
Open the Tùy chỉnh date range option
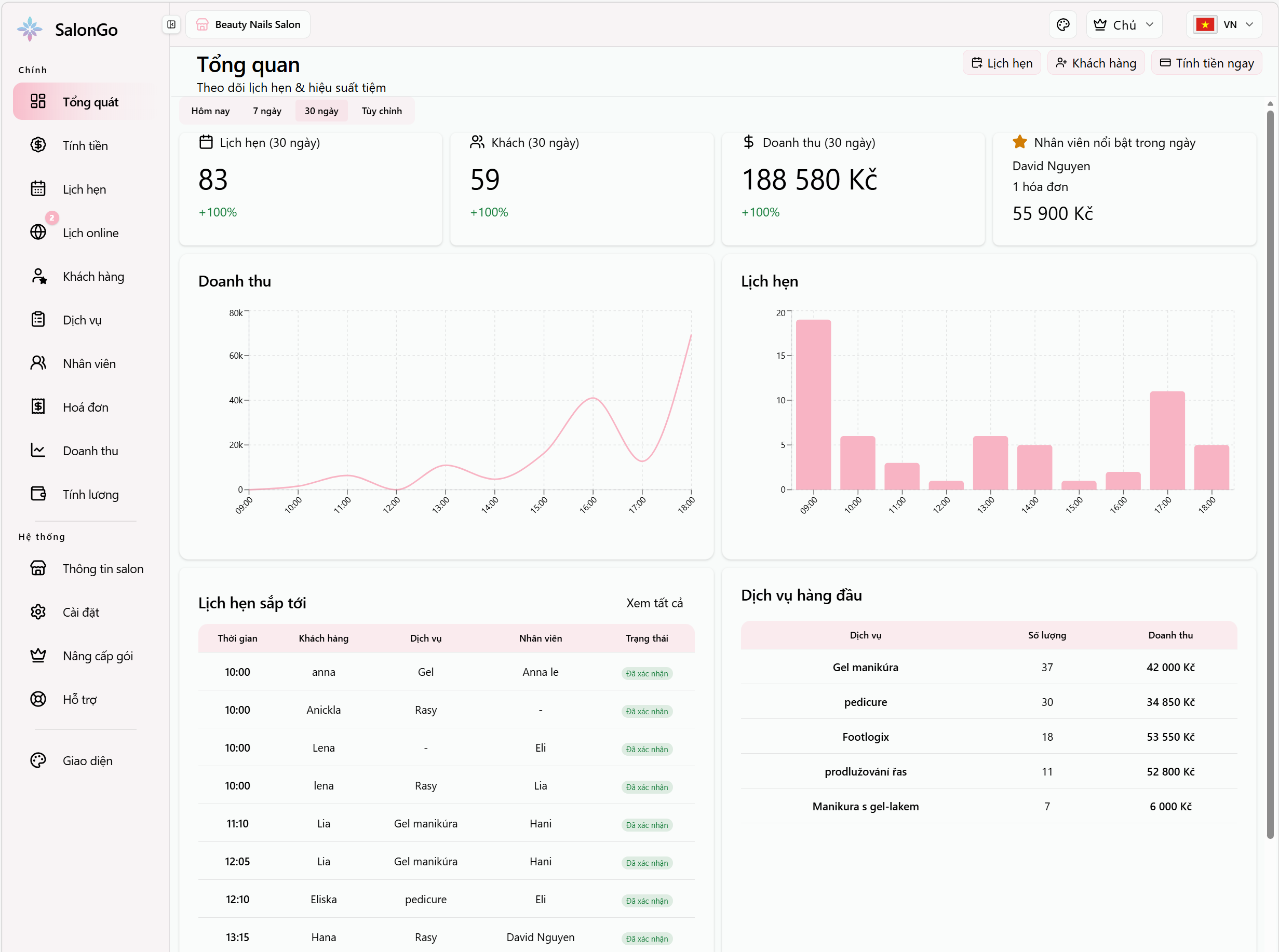coord(382,110)
